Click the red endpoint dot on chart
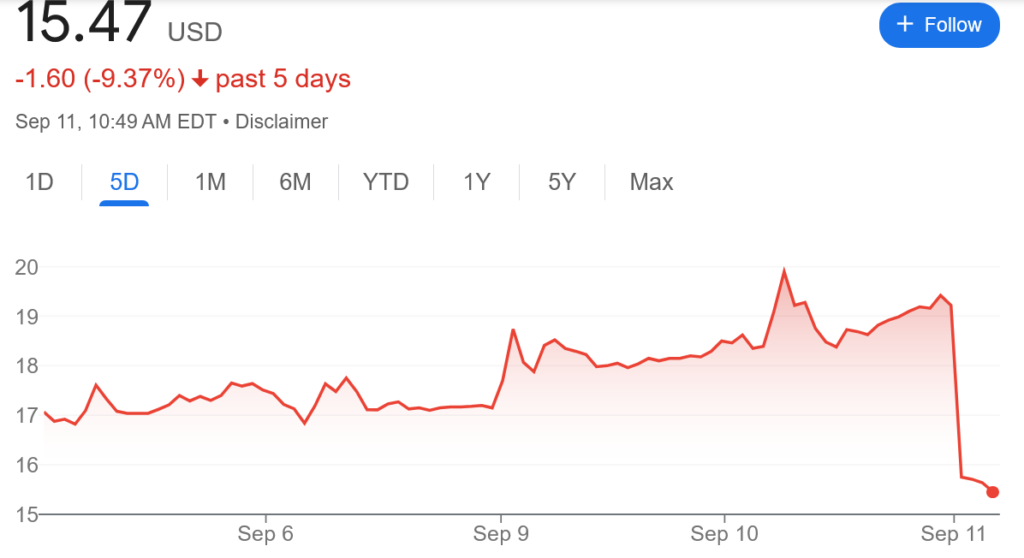The image size is (1024, 558). coord(992,491)
